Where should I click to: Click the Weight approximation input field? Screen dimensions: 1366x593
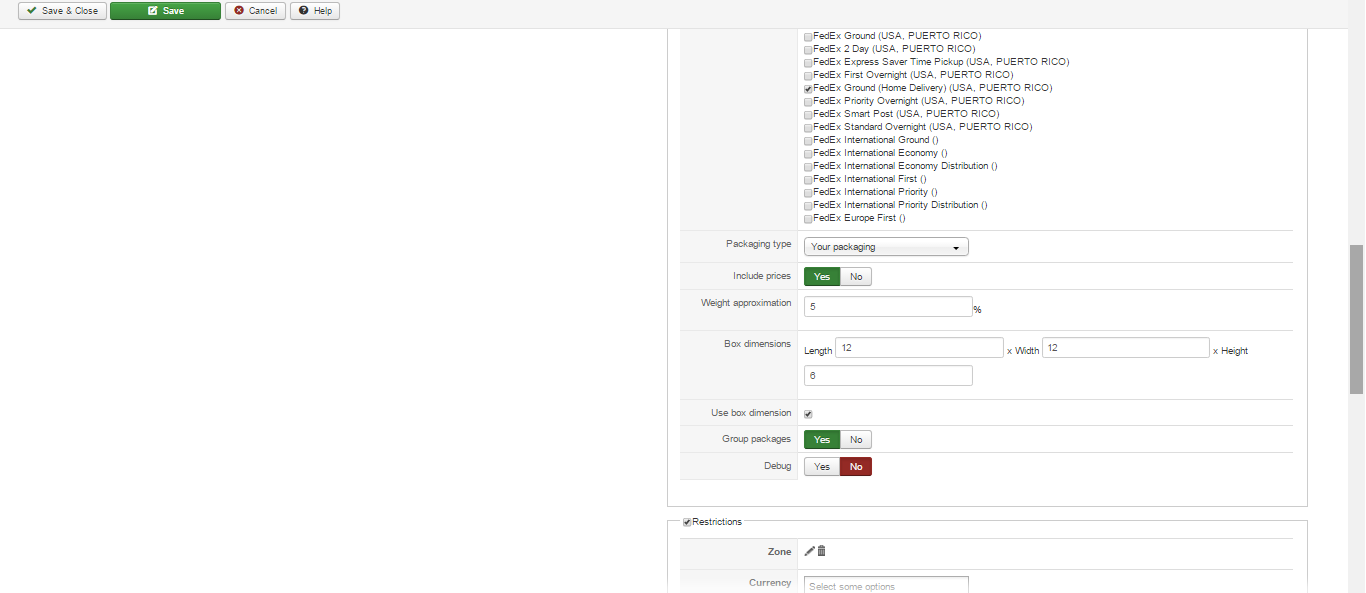(888, 307)
